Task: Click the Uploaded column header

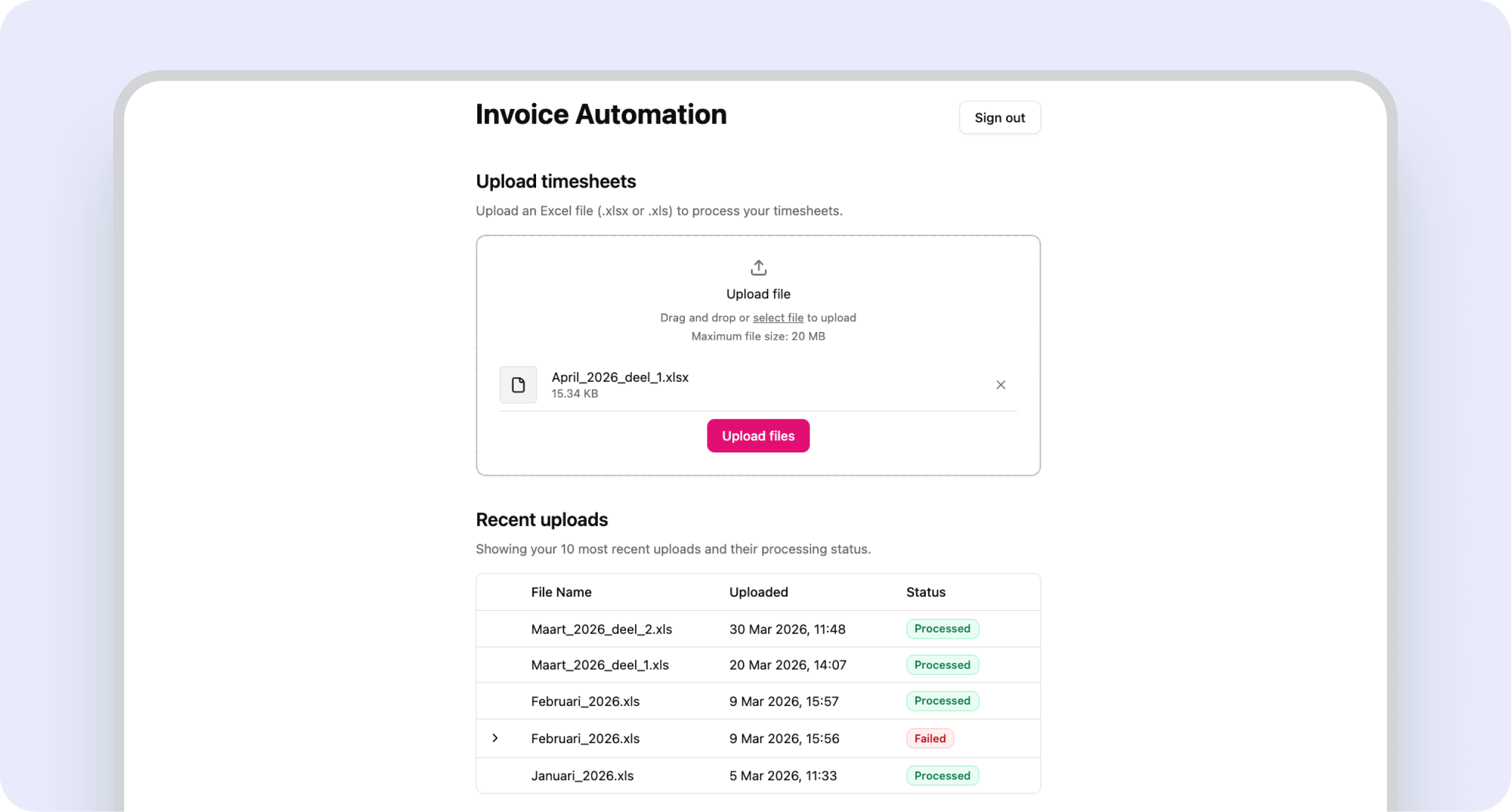Action: [758, 592]
